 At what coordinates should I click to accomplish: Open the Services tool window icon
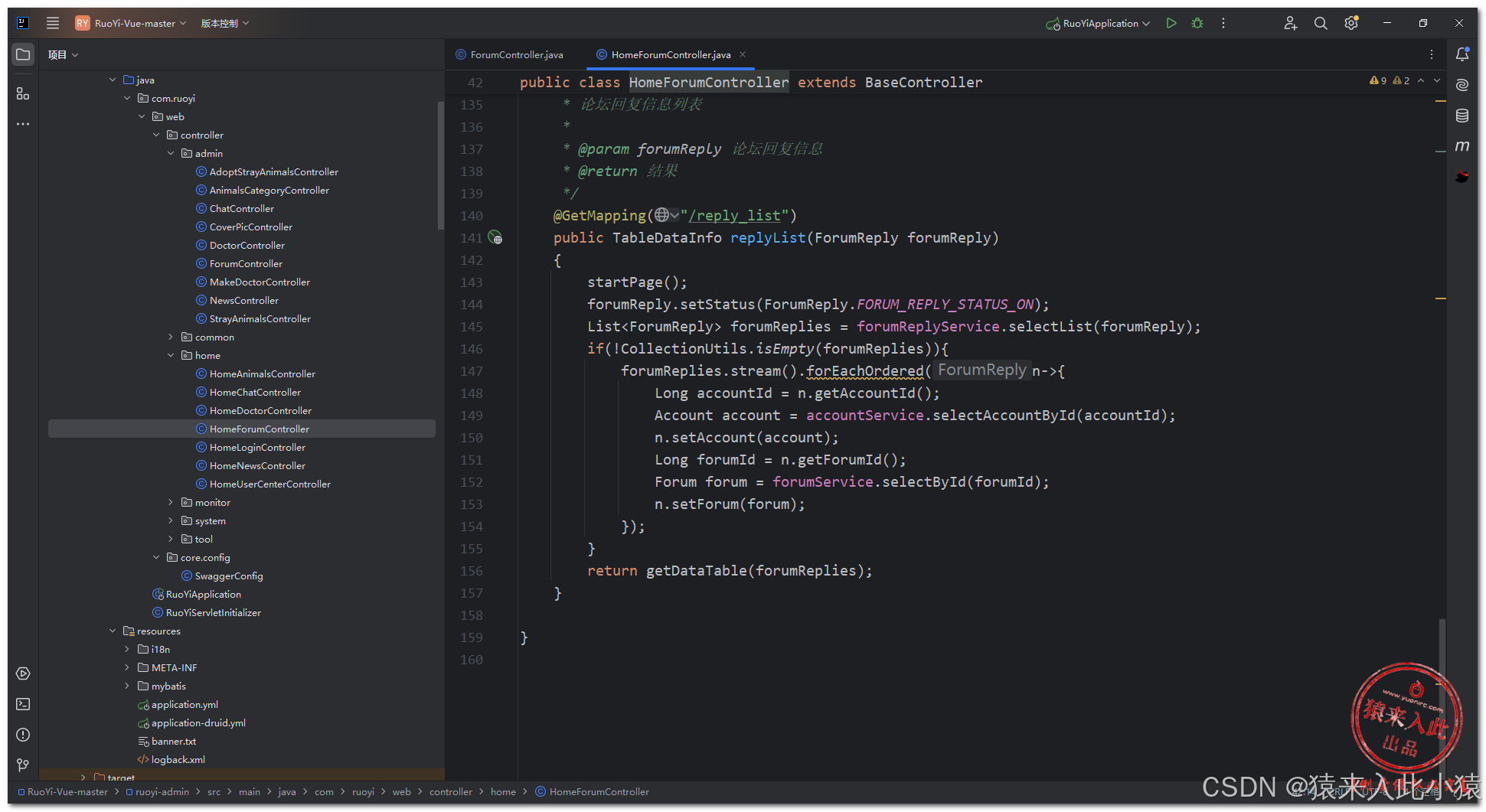tap(23, 673)
